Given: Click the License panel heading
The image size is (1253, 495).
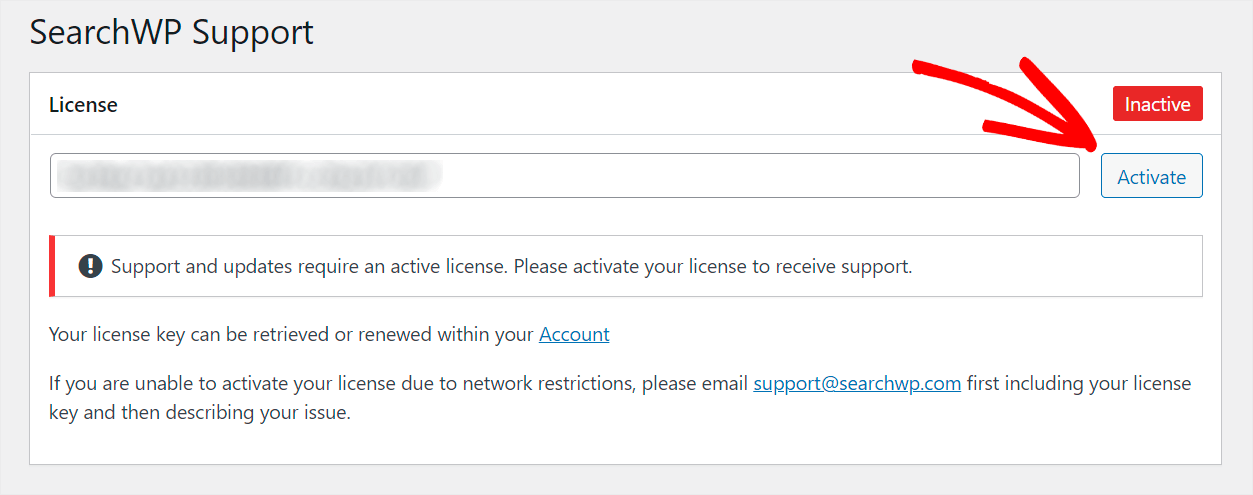Looking at the screenshot, I should tap(83, 105).
